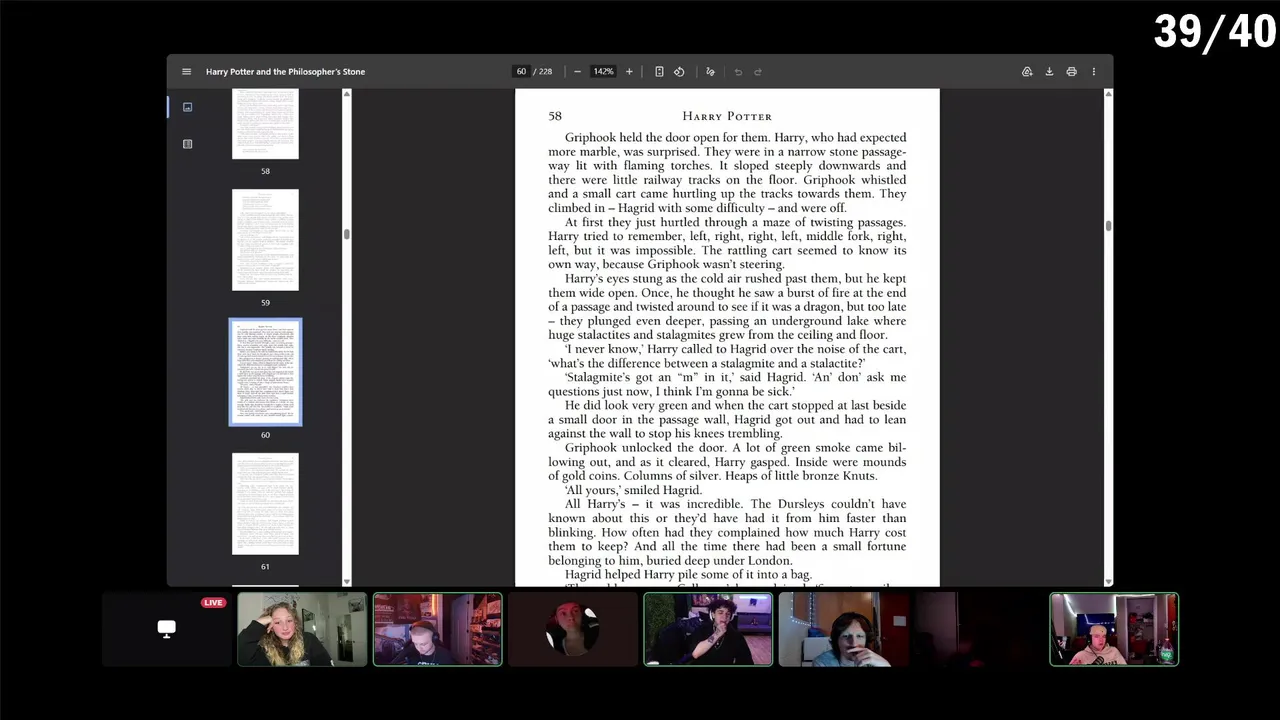Select the webcam tile of man in hoodie

708,629
